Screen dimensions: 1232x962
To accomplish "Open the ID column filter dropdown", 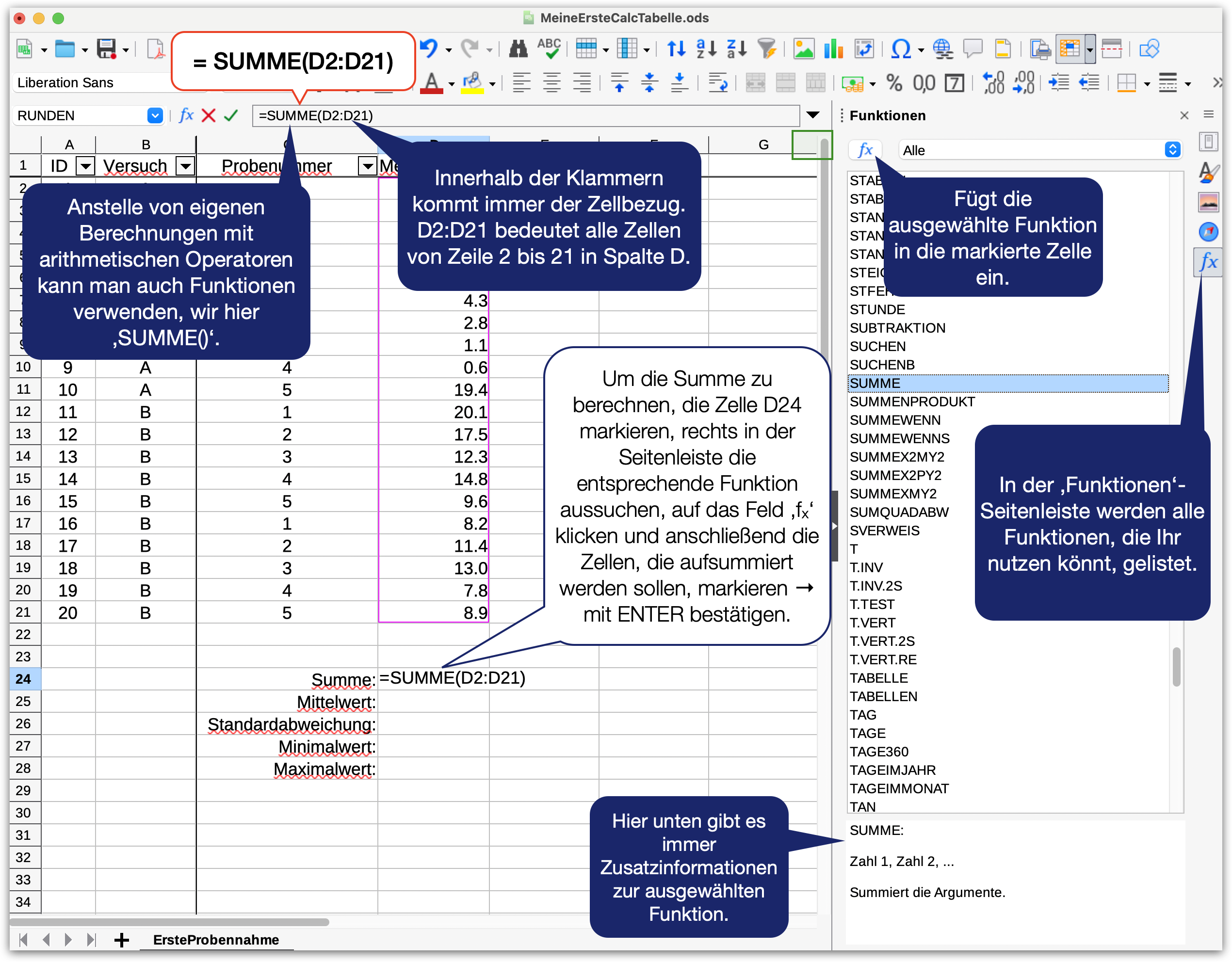I will (x=85, y=166).
